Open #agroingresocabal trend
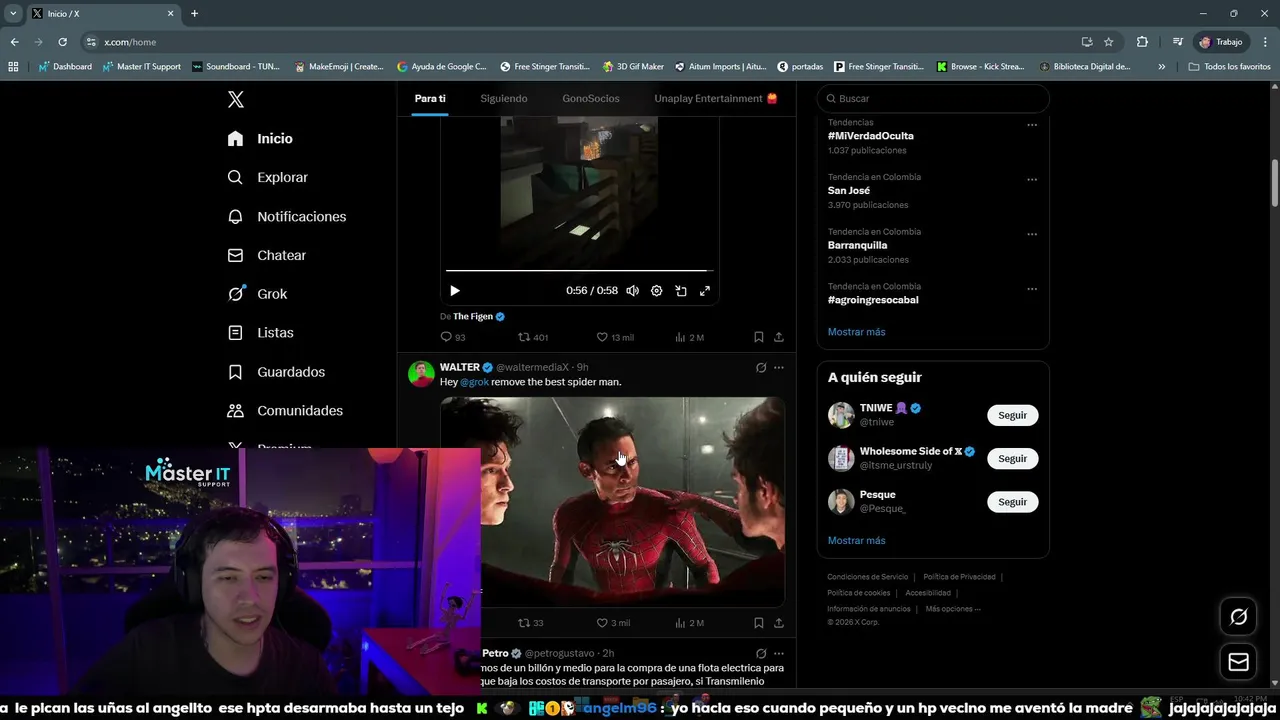The width and height of the screenshot is (1280, 720). (x=873, y=300)
